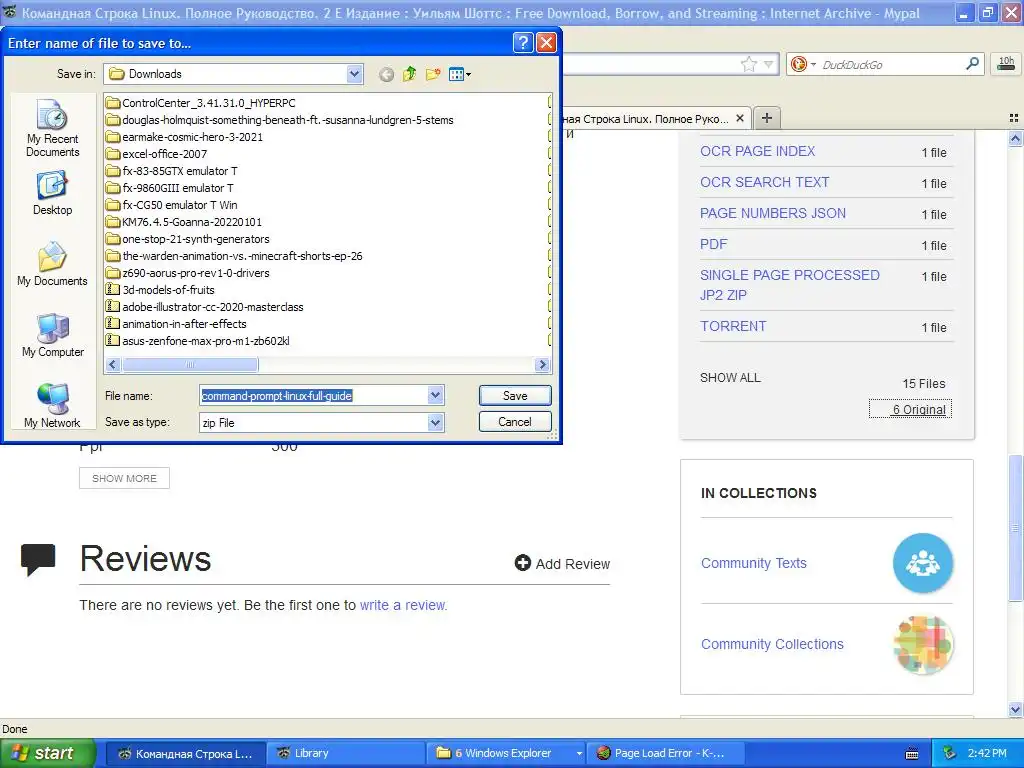Click the Save button
The width and height of the screenshot is (1024, 768).
[515, 395]
